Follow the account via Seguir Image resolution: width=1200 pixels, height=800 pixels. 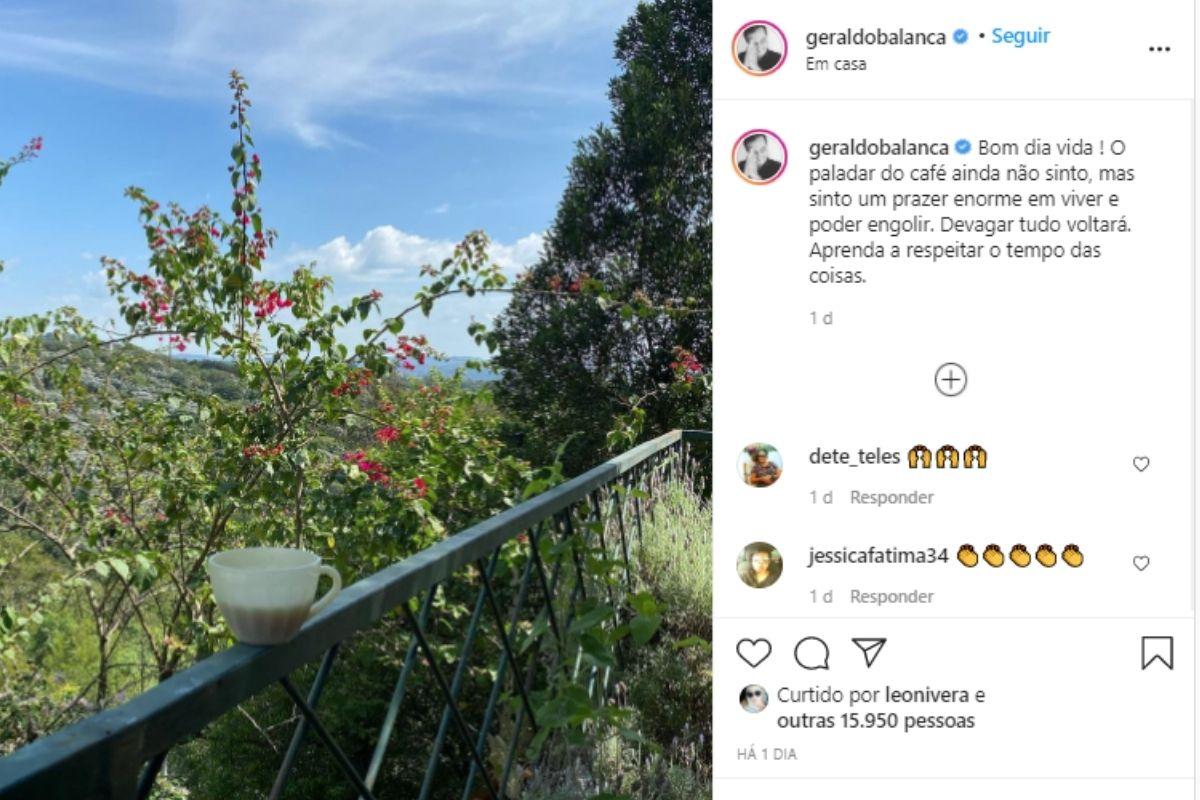pos(1020,36)
